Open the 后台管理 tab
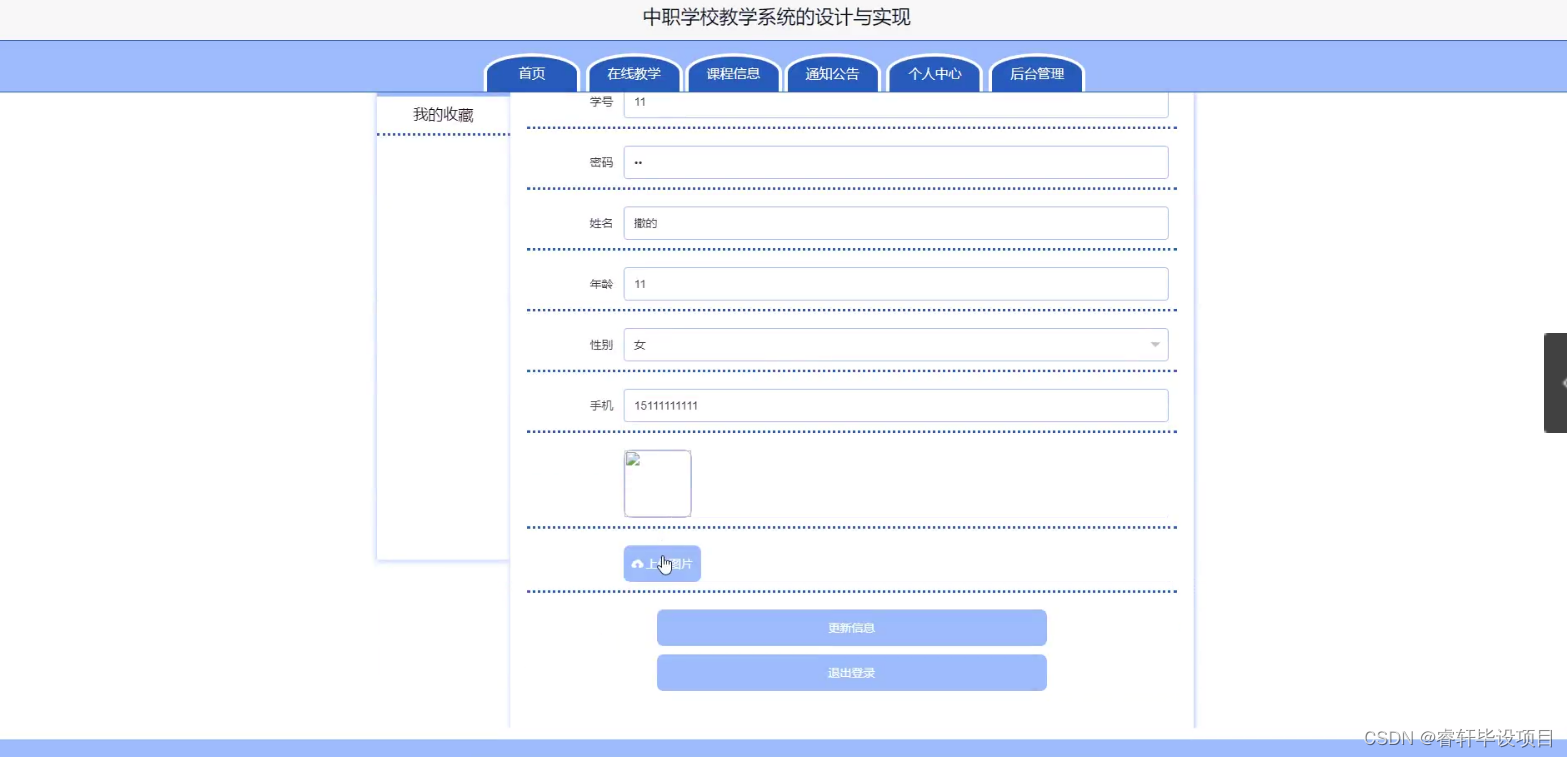The height and width of the screenshot is (757, 1567). click(x=1036, y=73)
